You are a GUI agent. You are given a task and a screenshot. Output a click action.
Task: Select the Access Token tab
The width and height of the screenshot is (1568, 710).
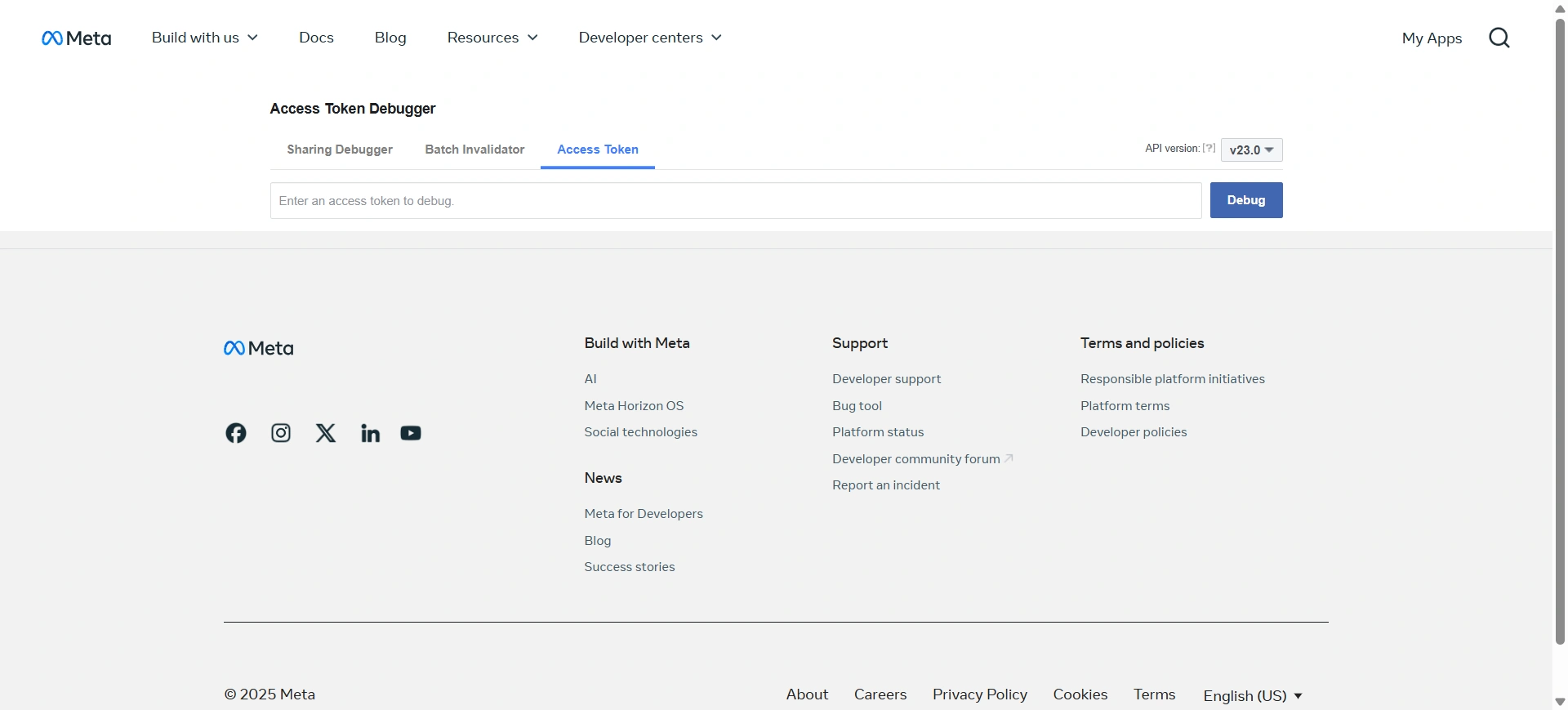tap(598, 150)
